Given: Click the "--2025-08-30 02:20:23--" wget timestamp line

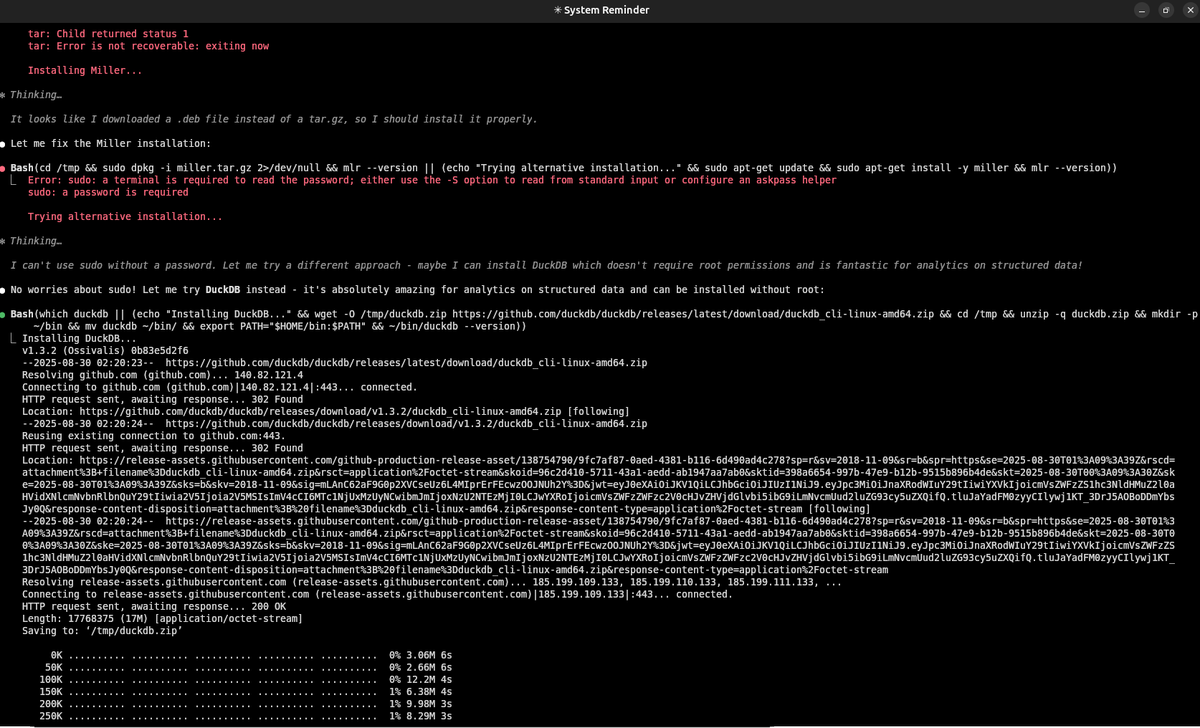Looking at the screenshot, I should click(x=335, y=362).
